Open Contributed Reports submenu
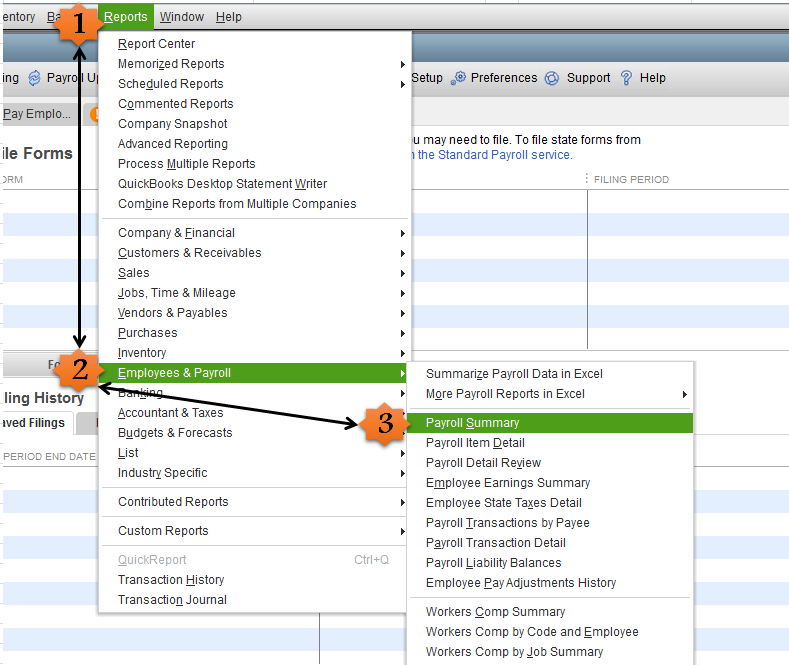The height and width of the screenshot is (665, 789). [173, 502]
